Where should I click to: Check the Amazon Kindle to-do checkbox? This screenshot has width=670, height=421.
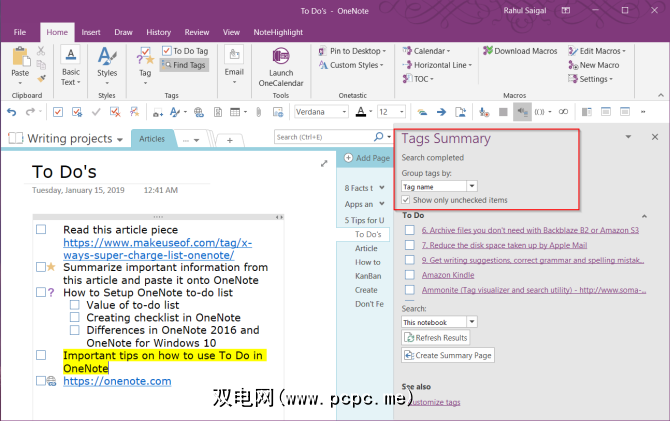(409, 274)
